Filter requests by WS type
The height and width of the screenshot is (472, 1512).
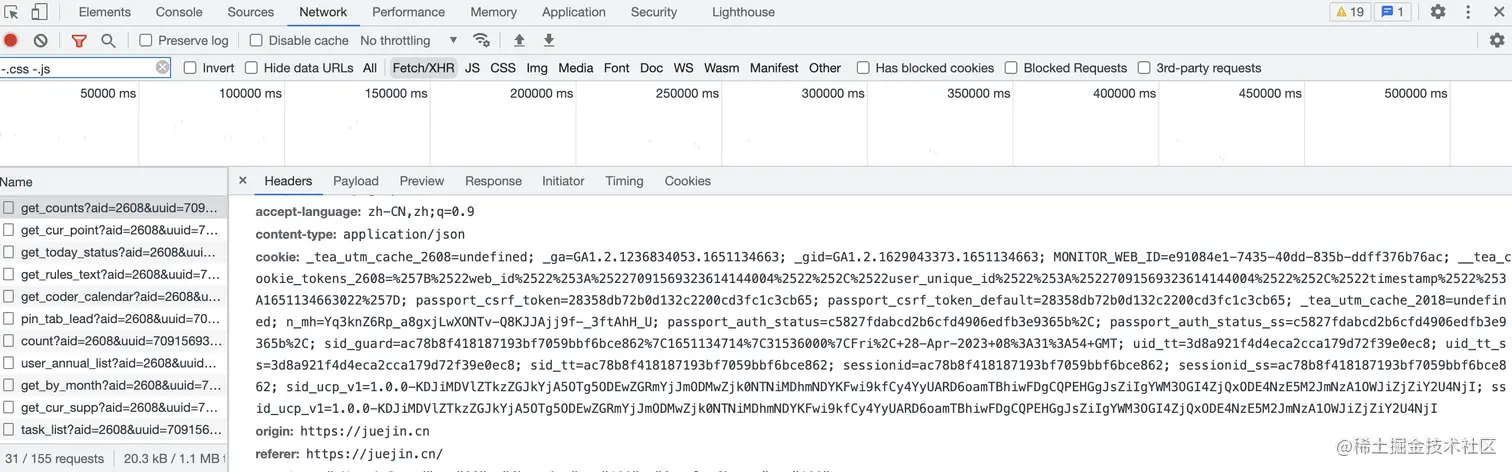(x=683, y=68)
